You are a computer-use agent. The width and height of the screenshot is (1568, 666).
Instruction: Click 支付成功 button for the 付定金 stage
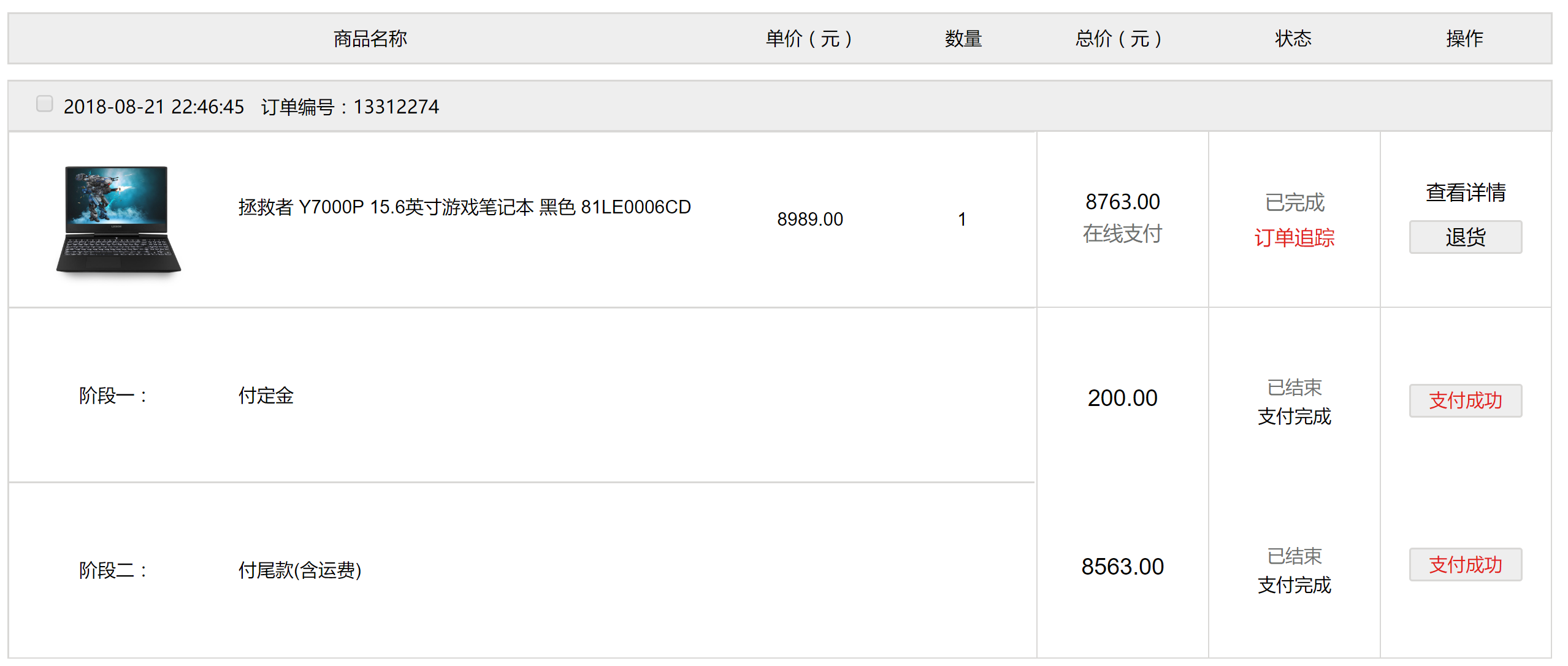[1465, 401]
